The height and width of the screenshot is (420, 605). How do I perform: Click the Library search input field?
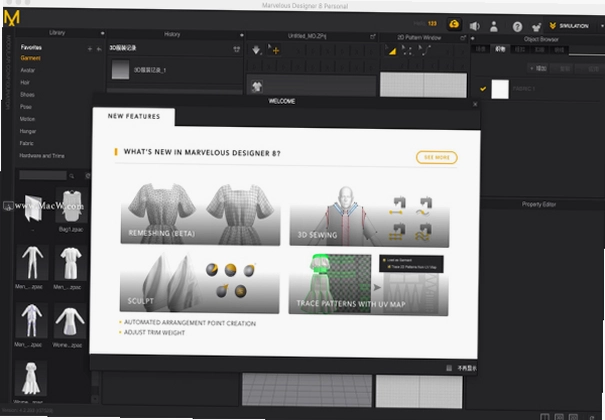click(43, 175)
